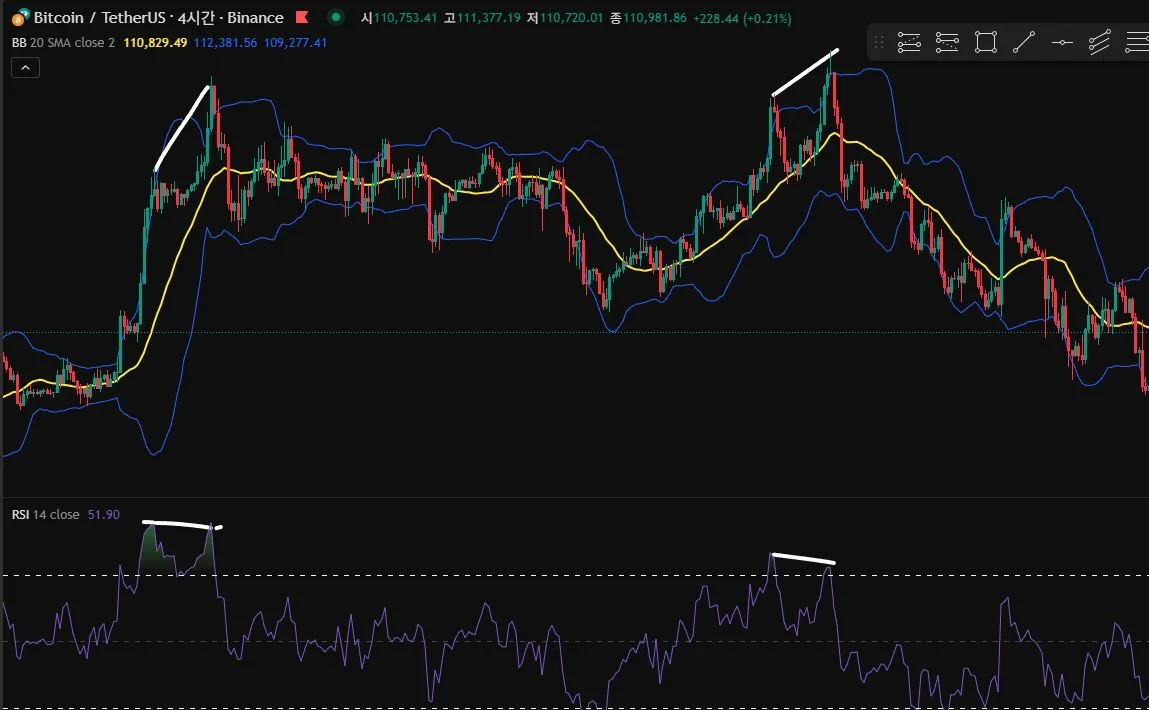1149x710 pixels.
Task: Select the first Fibonacci drawing tool in favorites
Action: click(x=909, y=42)
